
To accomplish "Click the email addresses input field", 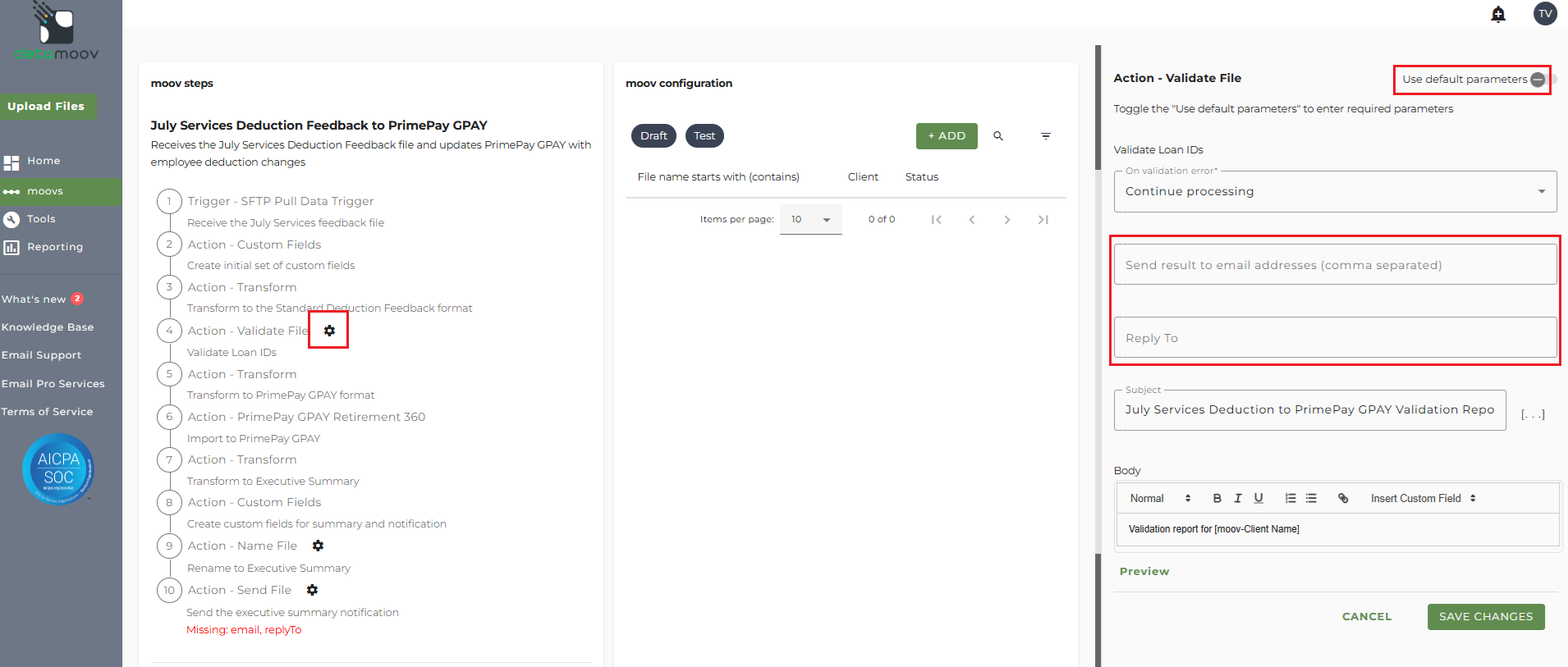I will tap(1335, 265).
